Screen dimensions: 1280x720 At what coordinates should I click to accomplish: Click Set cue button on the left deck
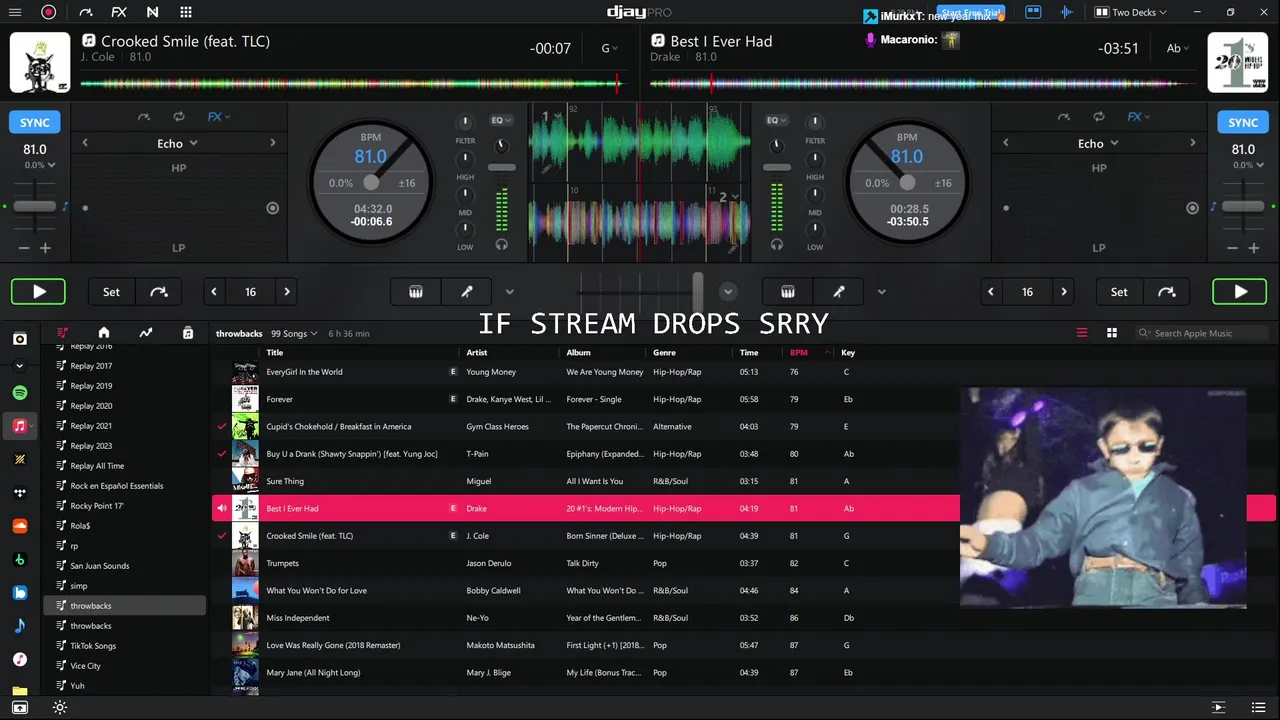pos(111,292)
